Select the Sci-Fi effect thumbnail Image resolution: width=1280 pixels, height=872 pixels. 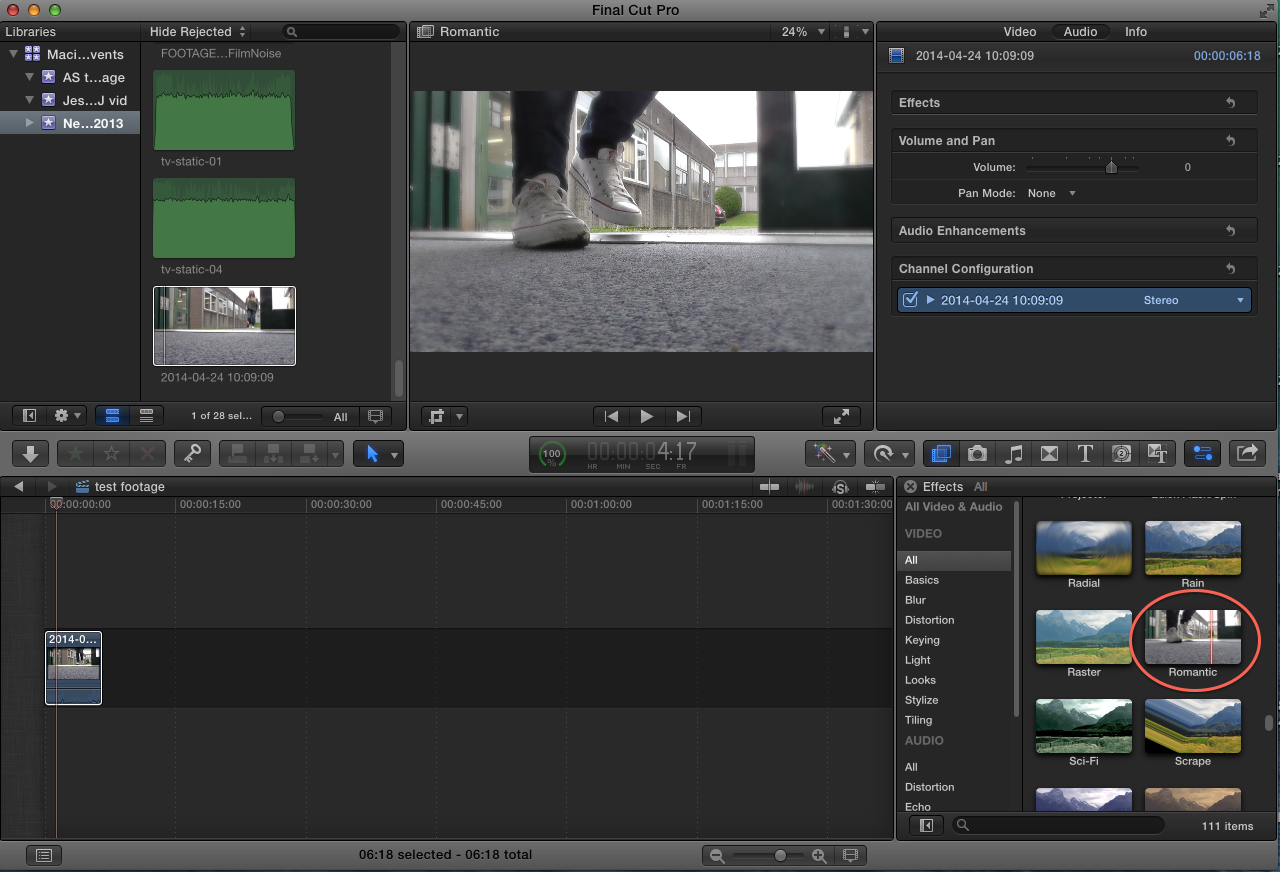point(1083,726)
